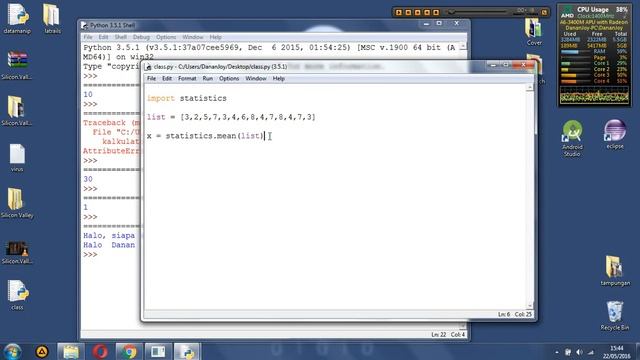The height and width of the screenshot is (360, 640).
Task: Click the network icon in system tray
Action: click(x=591, y=352)
